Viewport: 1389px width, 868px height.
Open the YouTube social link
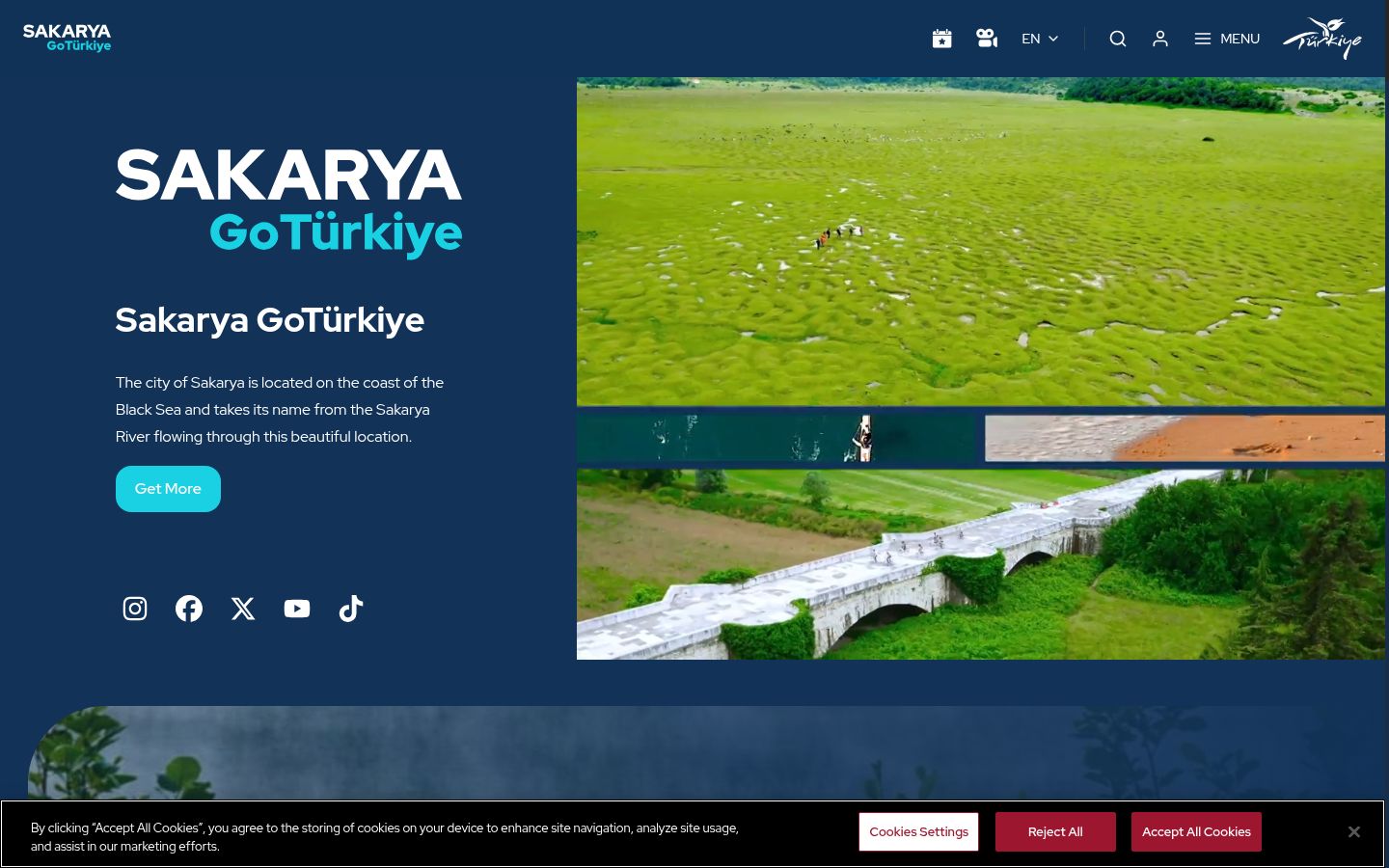point(297,609)
